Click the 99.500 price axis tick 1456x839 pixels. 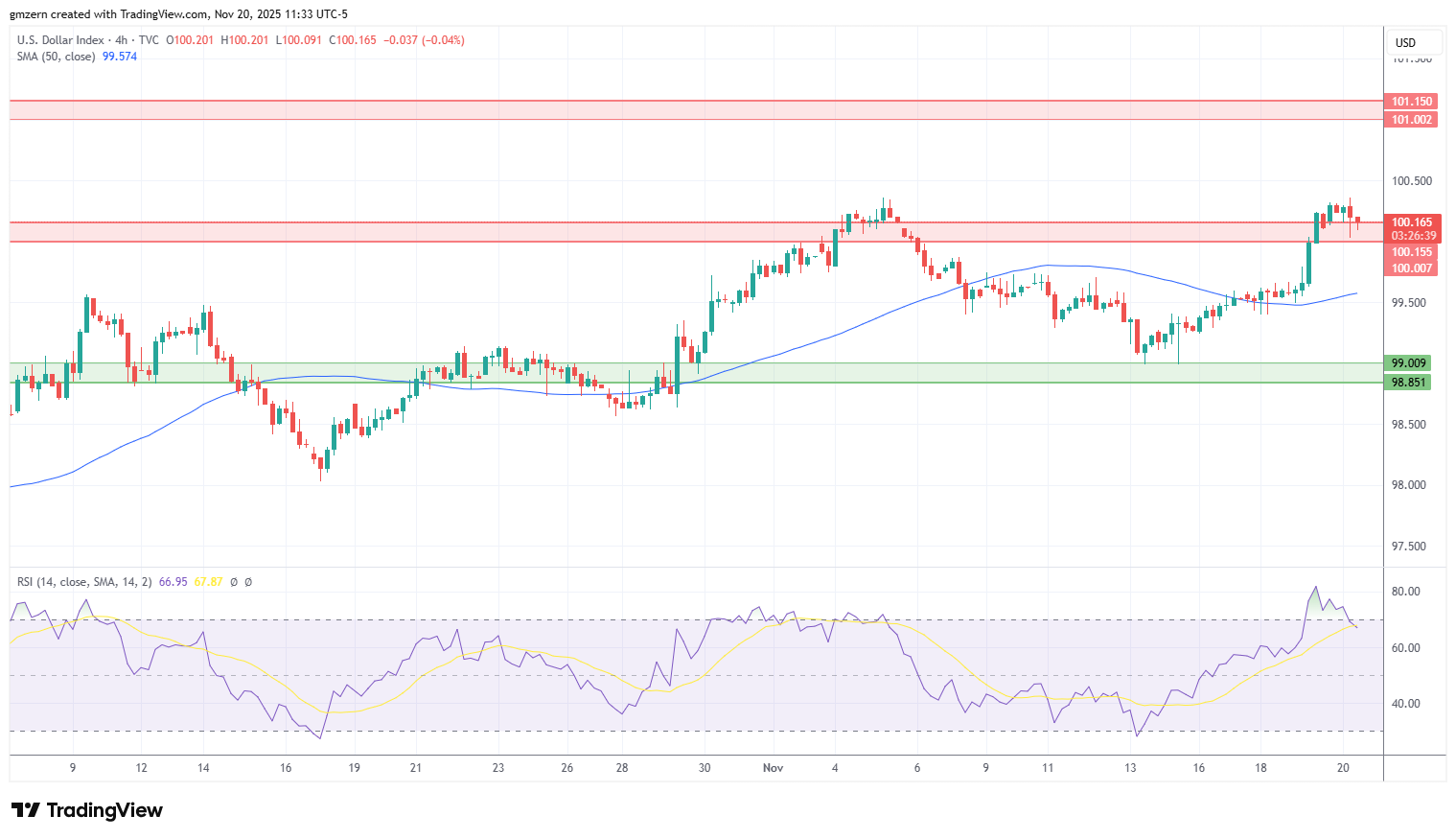[x=1409, y=303]
